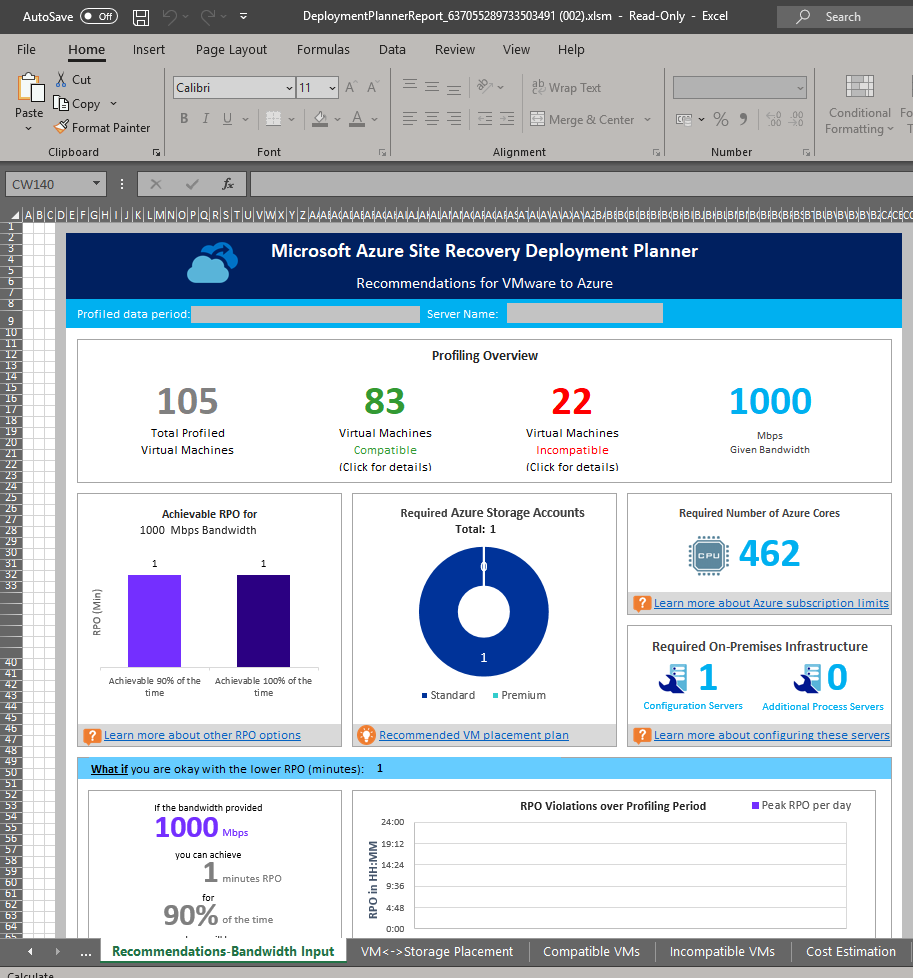Open the Help tab
913x978 pixels.
pyautogui.click(x=571, y=50)
